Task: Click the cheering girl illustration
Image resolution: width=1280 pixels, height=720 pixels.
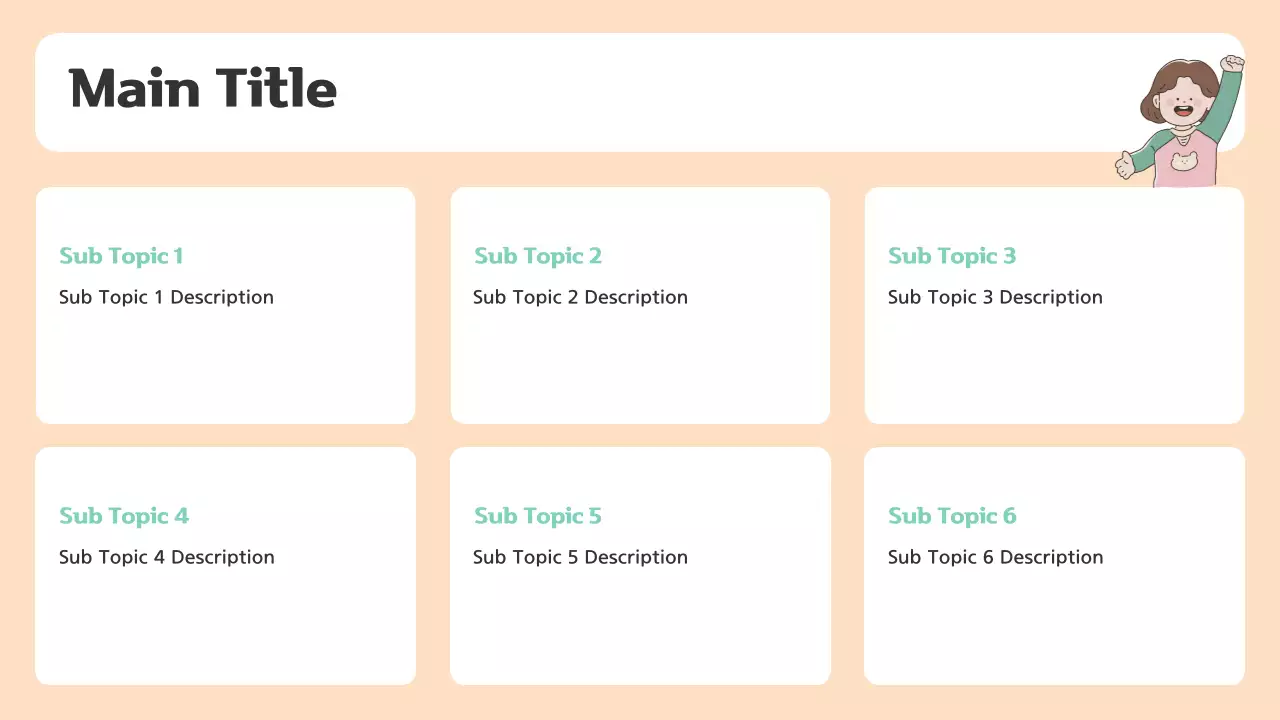Action: click(1182, 120)
